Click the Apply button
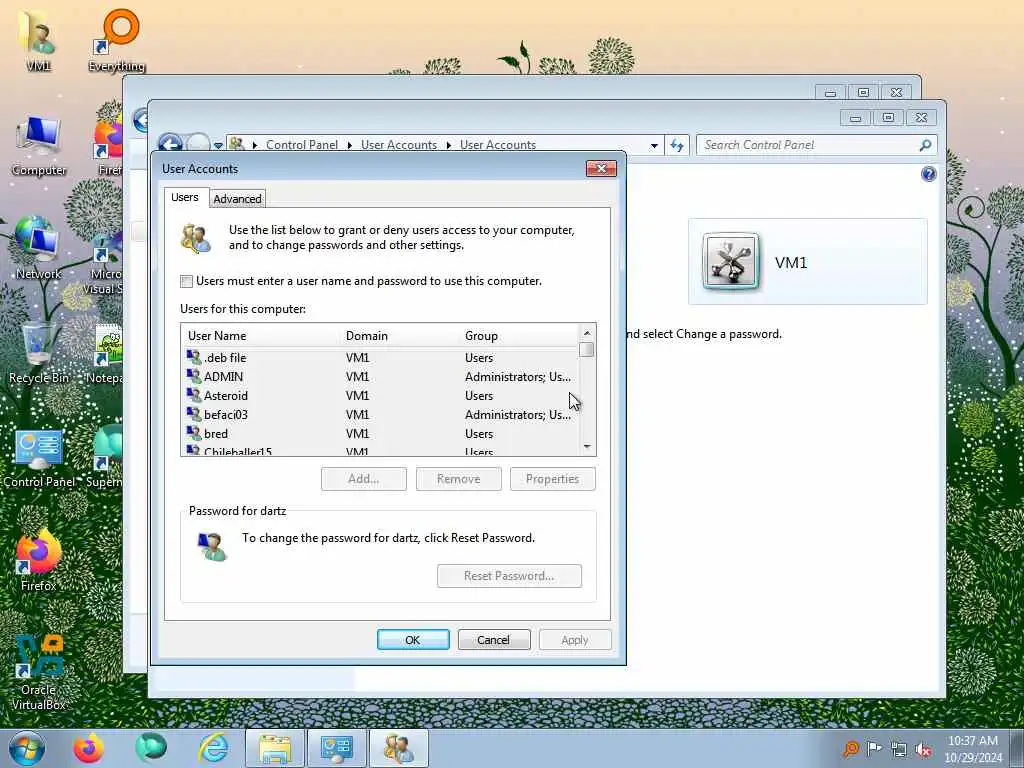This screenshot has width=1024, height=768. (x=575, y=640)
